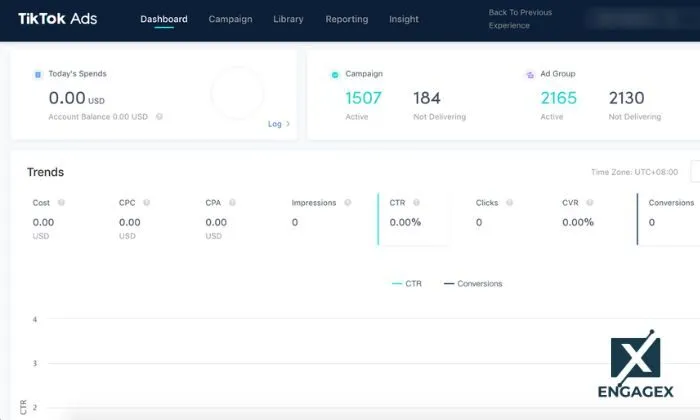This screenshot has height=420, width=700.
Task: Toggle the CTR series in chart legend
Action: [406, 284]
